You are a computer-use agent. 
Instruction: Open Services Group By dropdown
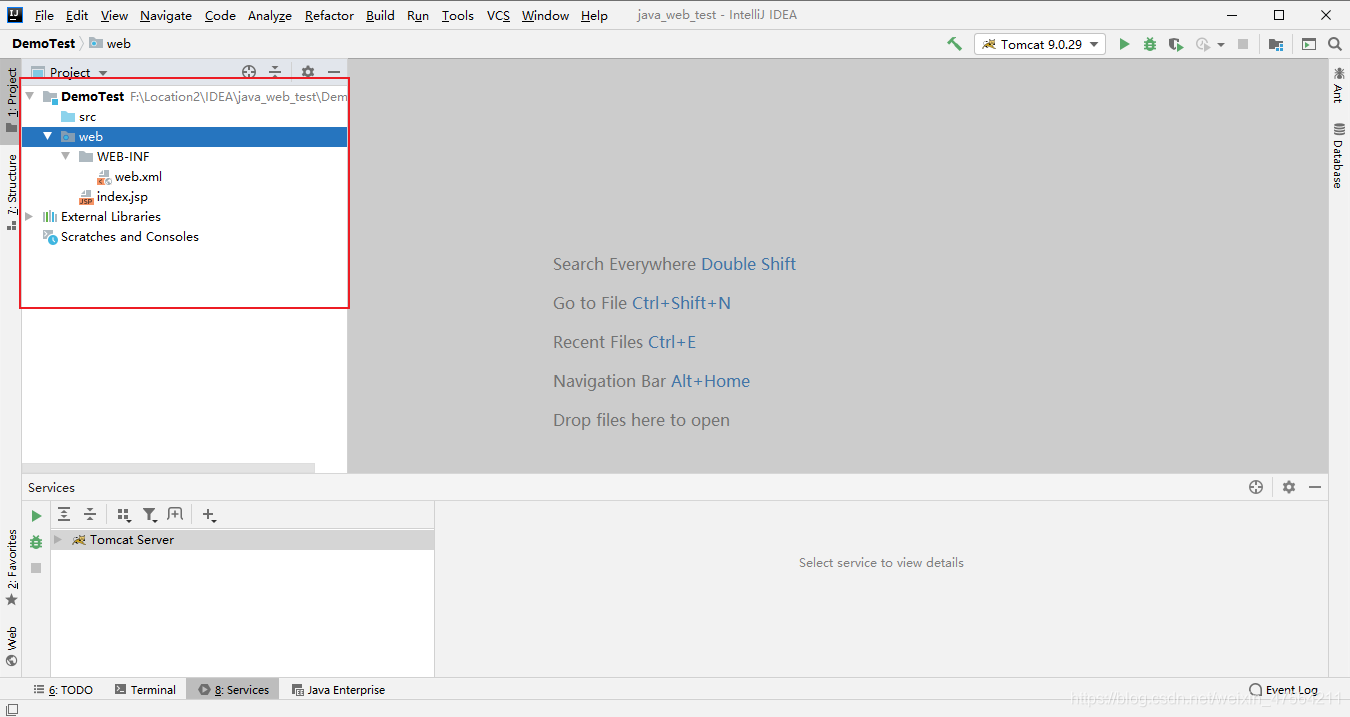[124, 514]
